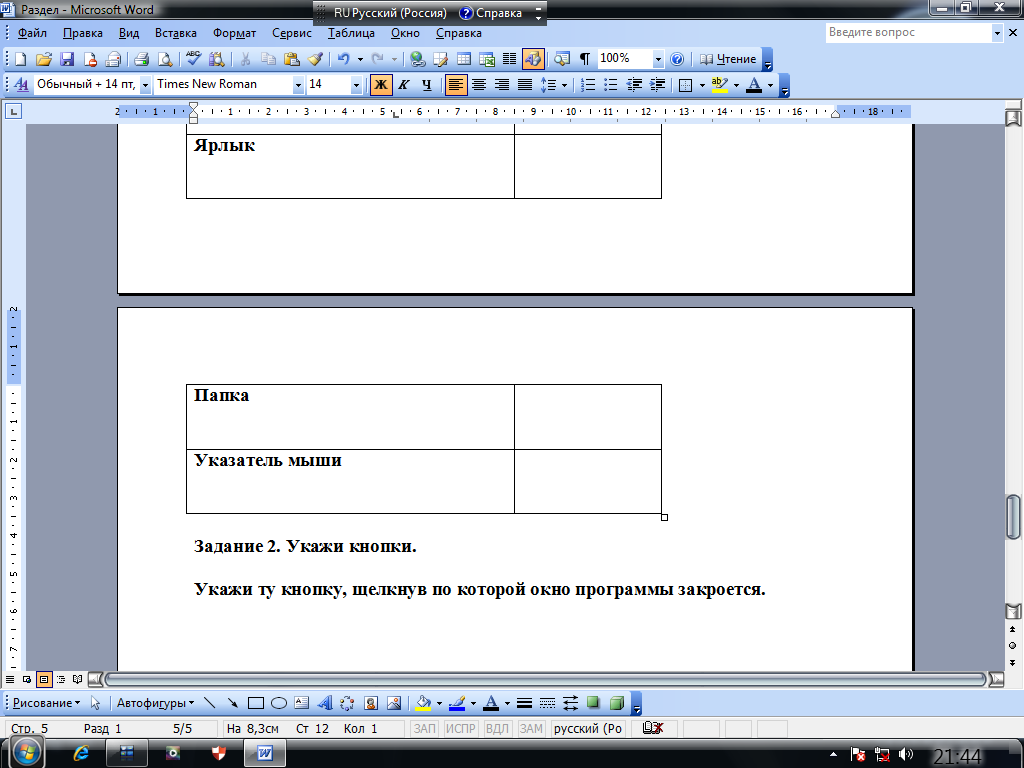Create a new blank document
Viewport: 1024px width, 768px height.
tap(20, 59)
